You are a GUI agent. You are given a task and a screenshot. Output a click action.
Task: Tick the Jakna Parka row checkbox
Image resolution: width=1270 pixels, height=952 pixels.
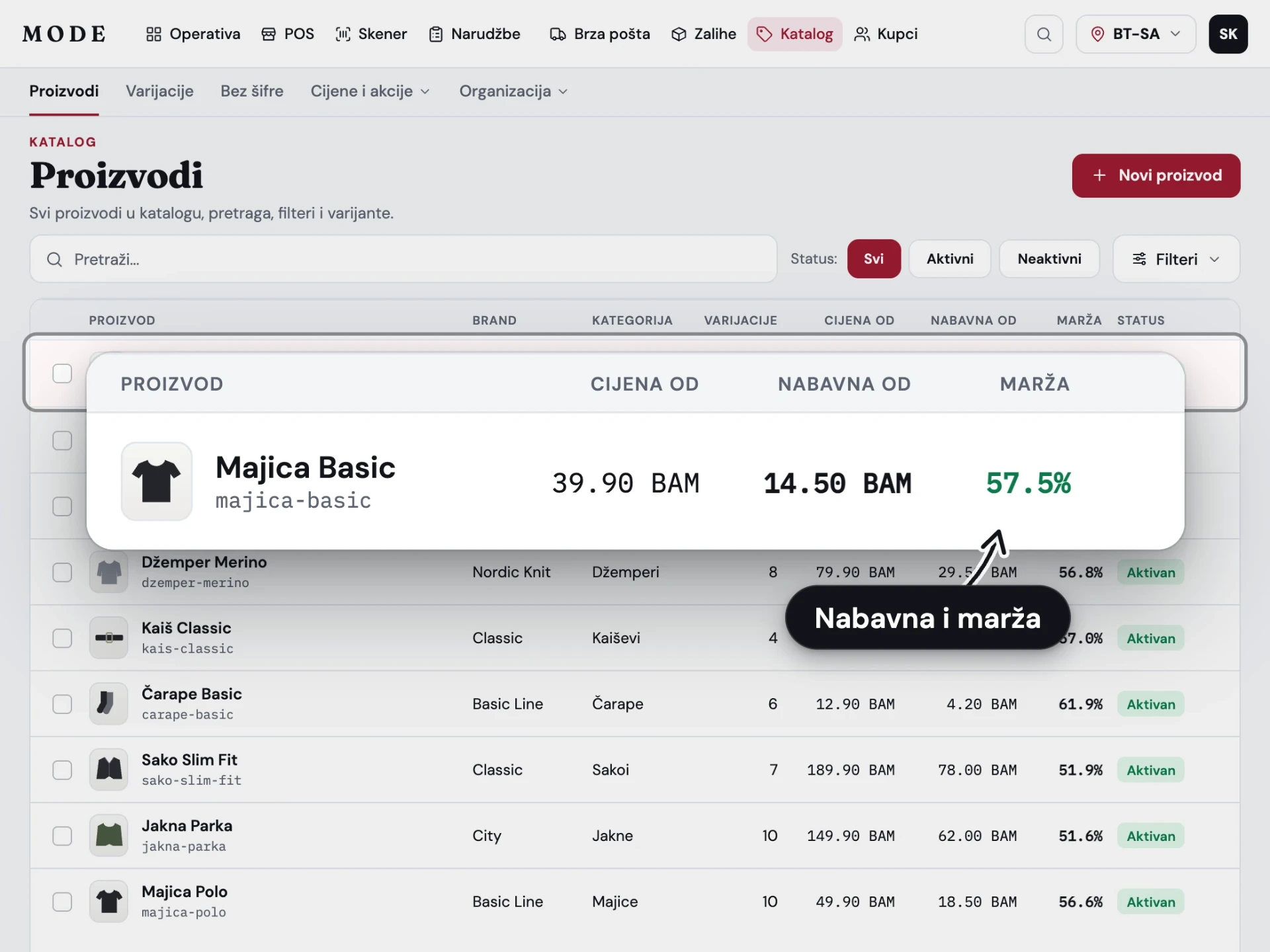62,836
